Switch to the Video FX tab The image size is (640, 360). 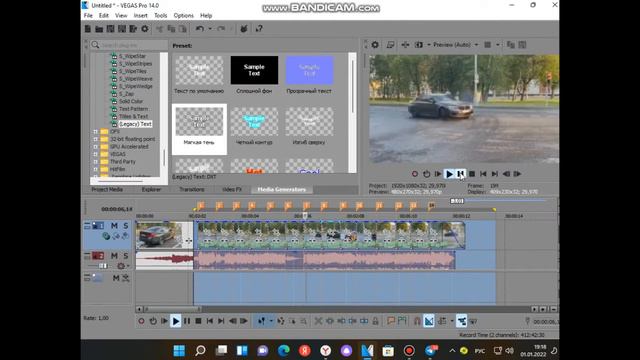(x=232, y=189)
